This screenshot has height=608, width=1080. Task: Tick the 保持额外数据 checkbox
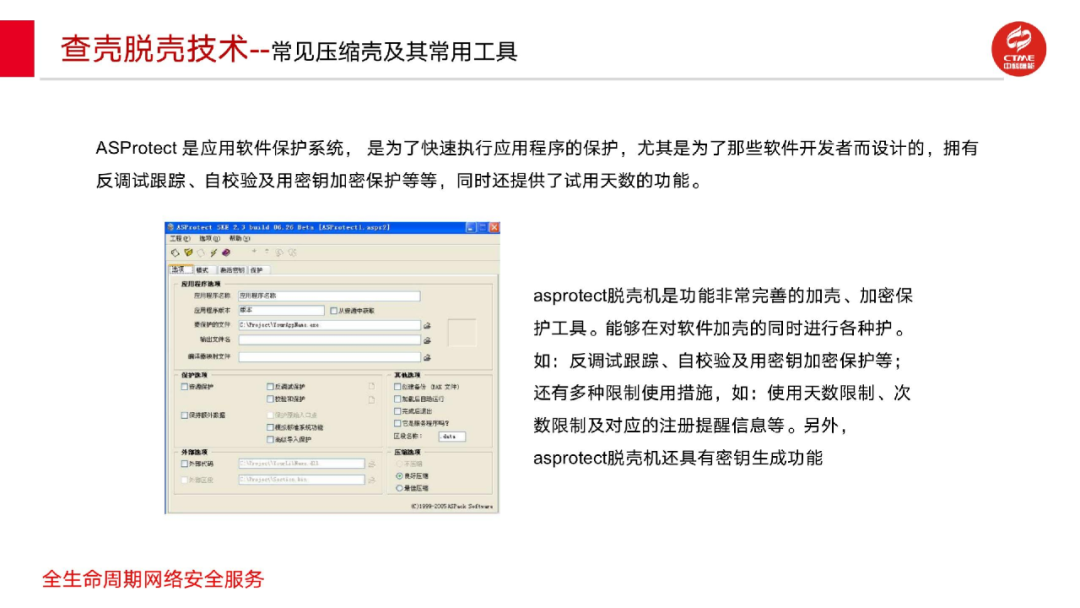point(185,415)
